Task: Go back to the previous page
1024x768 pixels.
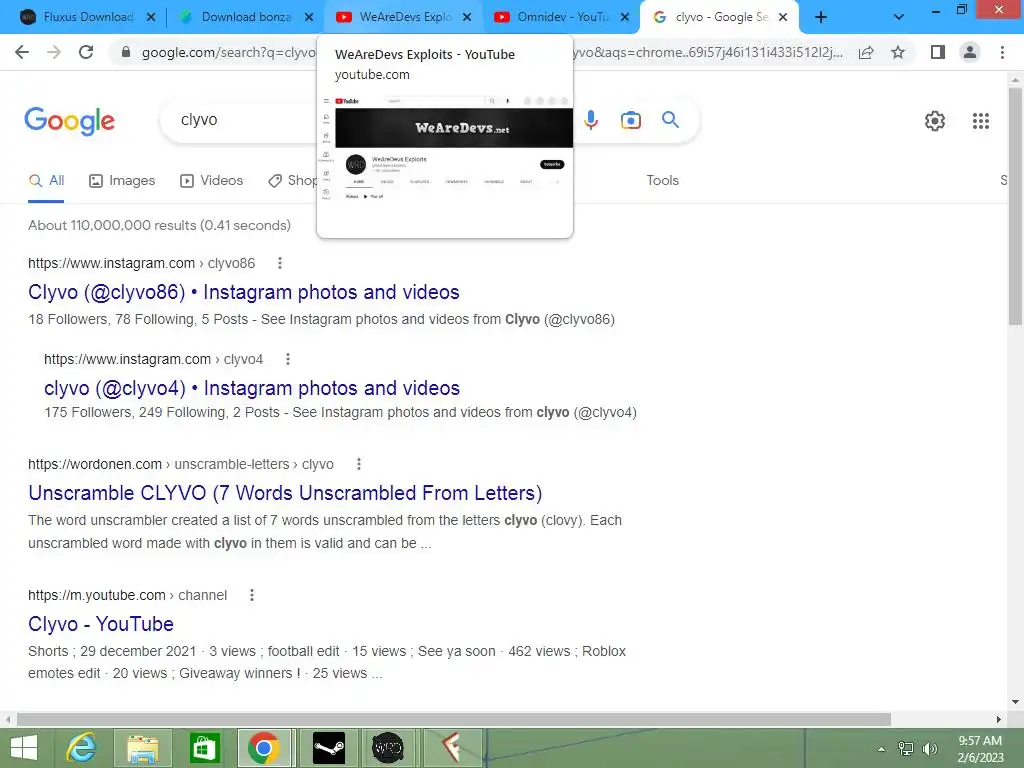Action: [22, 52]
